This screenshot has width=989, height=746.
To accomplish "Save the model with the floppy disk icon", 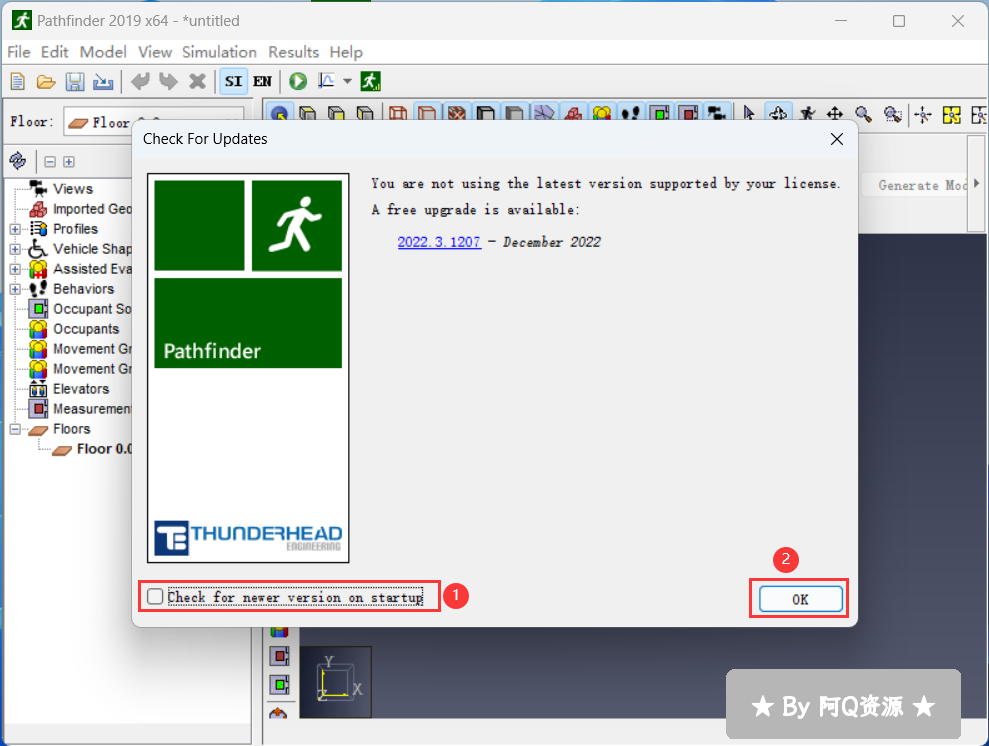I will 75,81.
